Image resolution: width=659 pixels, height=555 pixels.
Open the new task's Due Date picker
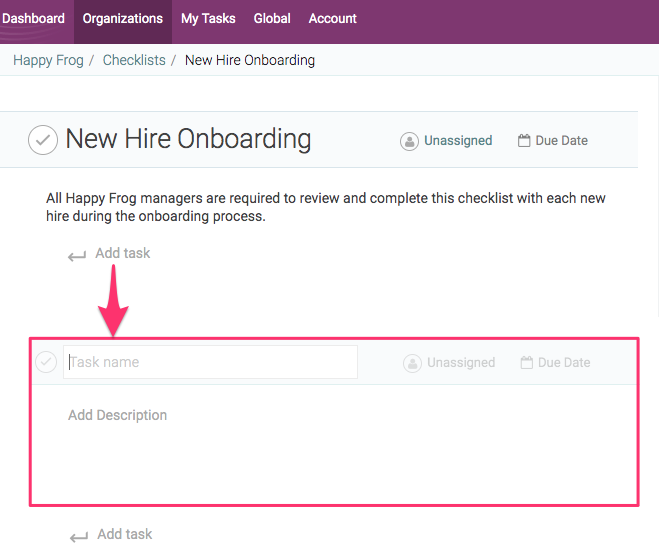(564, 363)
